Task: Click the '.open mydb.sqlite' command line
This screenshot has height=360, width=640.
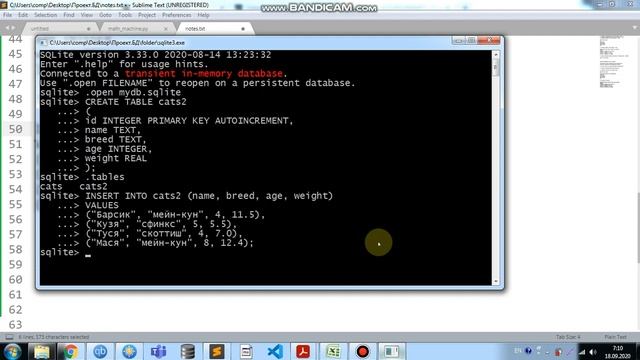Action: click(111, 92)
